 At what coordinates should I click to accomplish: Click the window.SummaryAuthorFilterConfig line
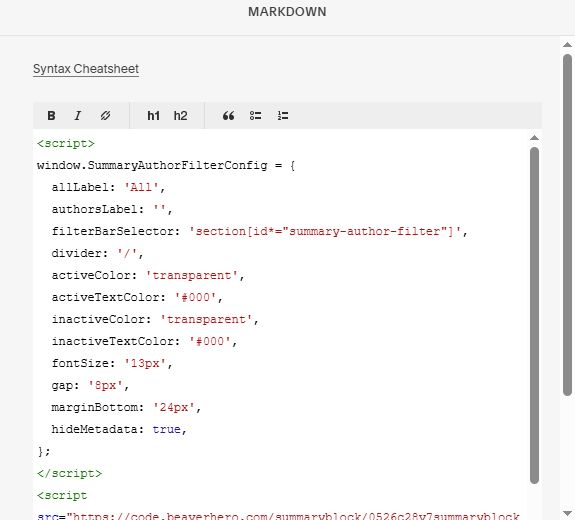tap(166, 165)
